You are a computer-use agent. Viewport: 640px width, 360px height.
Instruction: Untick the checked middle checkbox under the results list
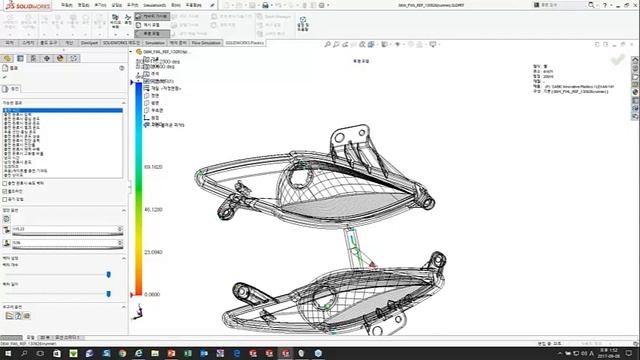(5, 191)
